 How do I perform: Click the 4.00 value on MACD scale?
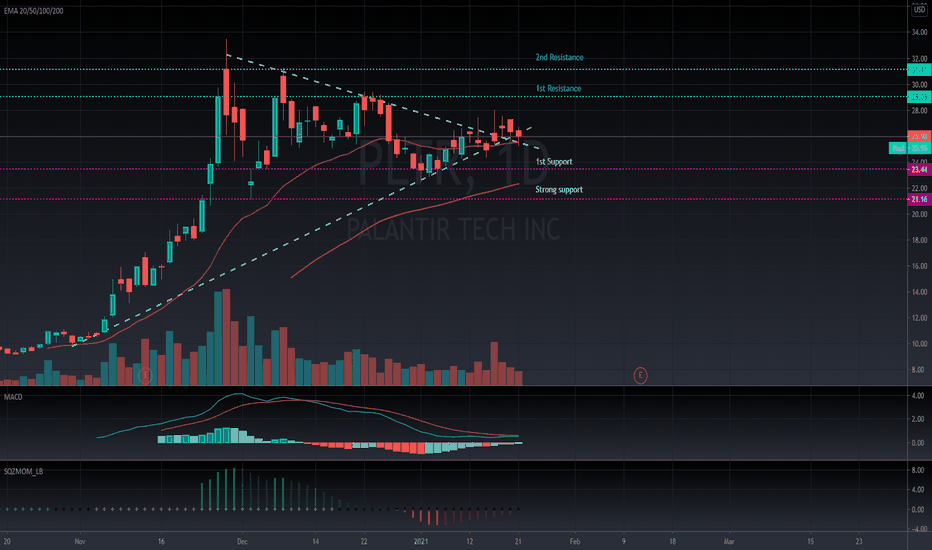pyautogui.click(x=918, y=395)
